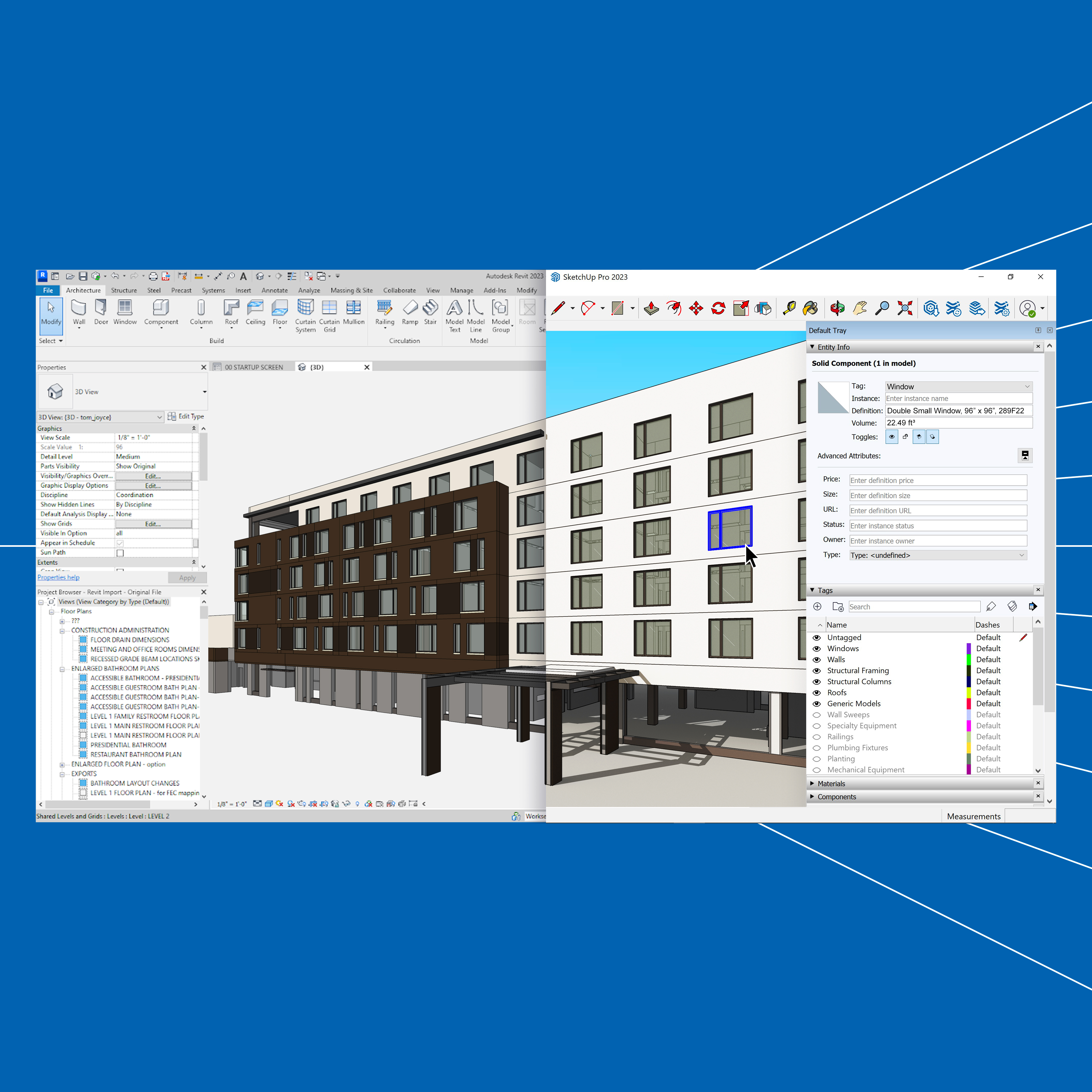
Task: Hide the Windows tag in SketchUp
Action: [x=817, y=648]
